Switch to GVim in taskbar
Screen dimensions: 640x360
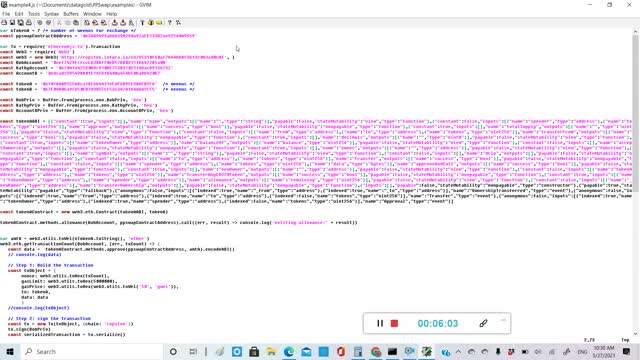pyautogui.click(x=427, y=351)
